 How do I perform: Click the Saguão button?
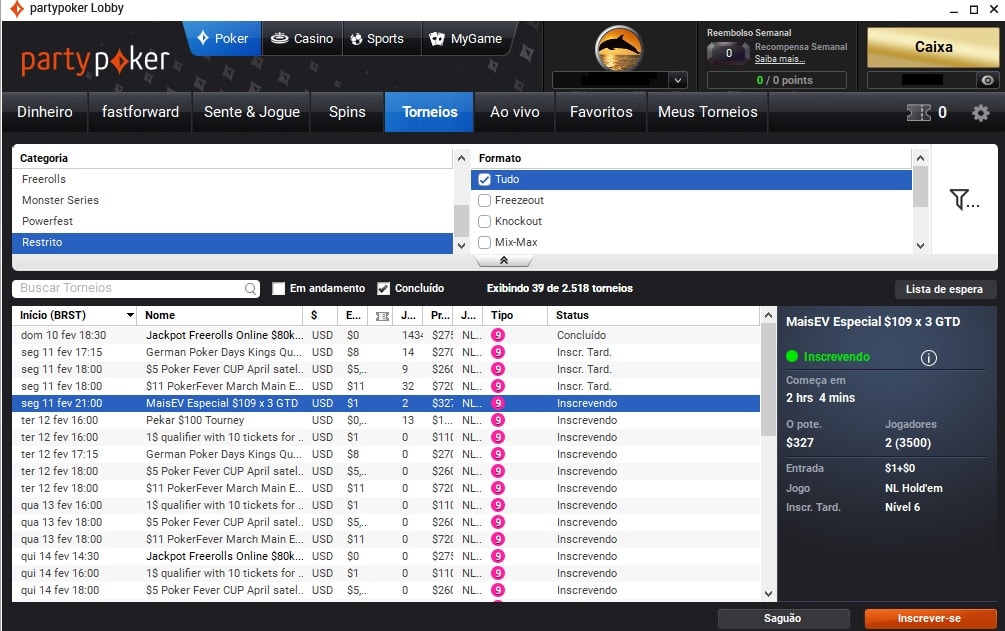783,618
